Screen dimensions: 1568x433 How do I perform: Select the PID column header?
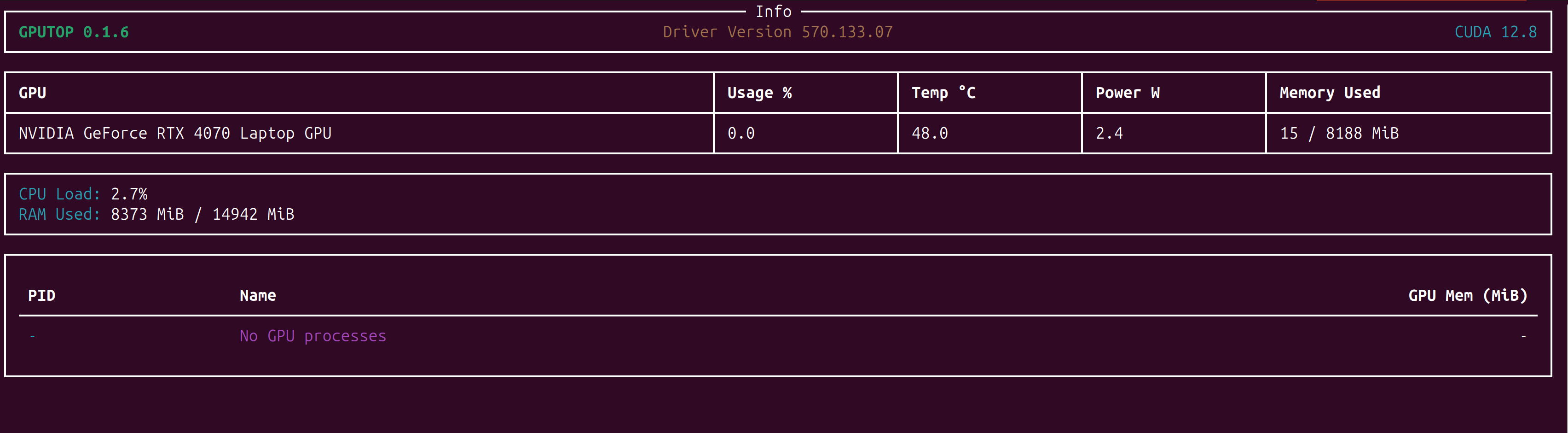41,296
